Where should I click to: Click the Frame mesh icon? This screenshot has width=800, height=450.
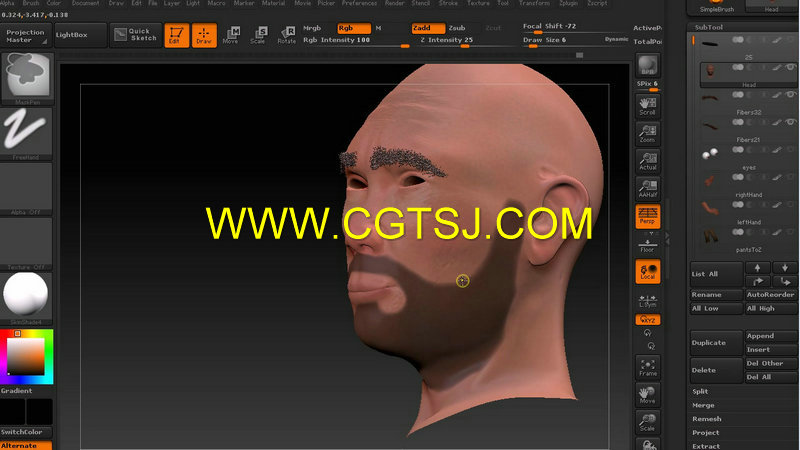click(x=648, y=367)
